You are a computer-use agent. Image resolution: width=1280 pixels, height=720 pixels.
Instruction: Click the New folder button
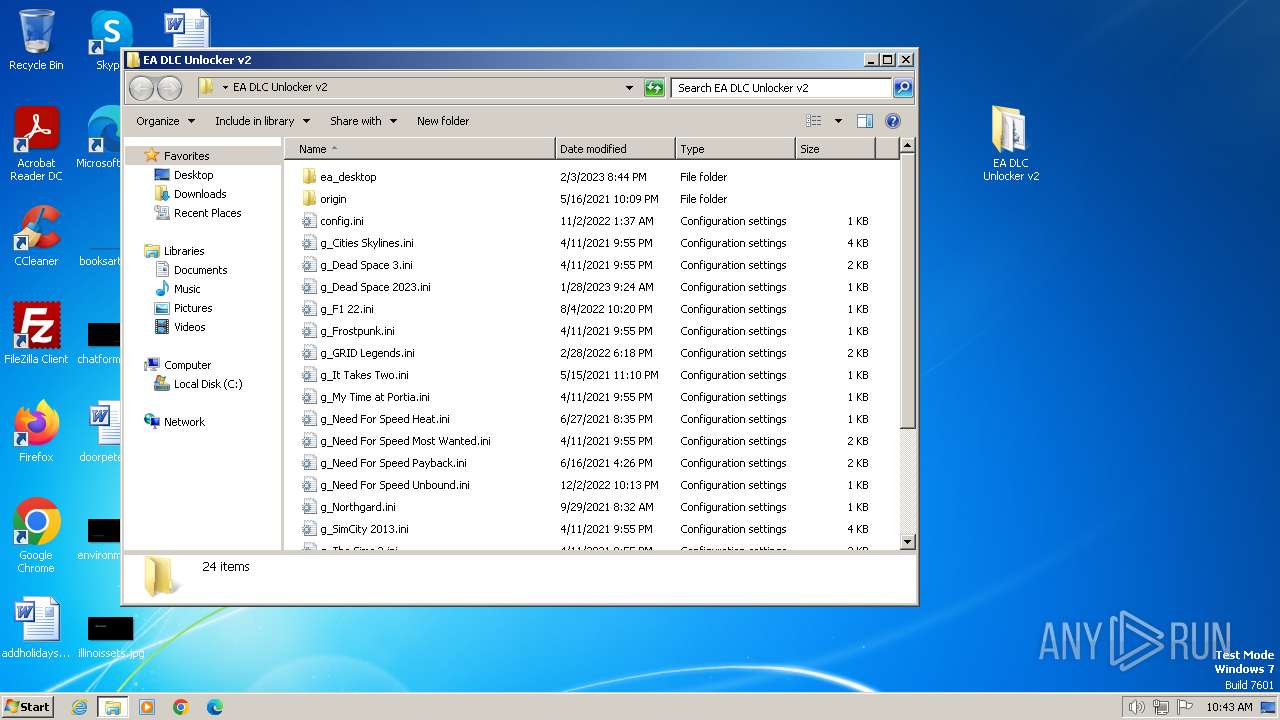[x=443, y=121]
